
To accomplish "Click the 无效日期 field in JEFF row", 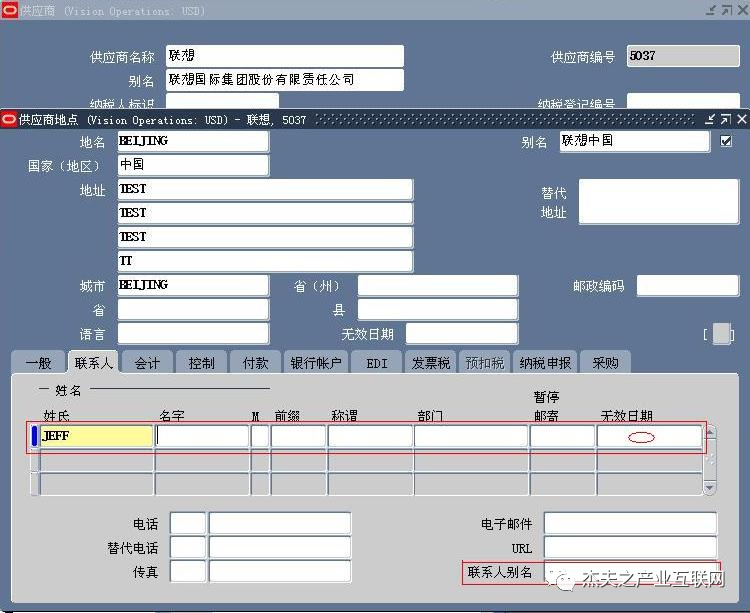I will pos(649,436).
